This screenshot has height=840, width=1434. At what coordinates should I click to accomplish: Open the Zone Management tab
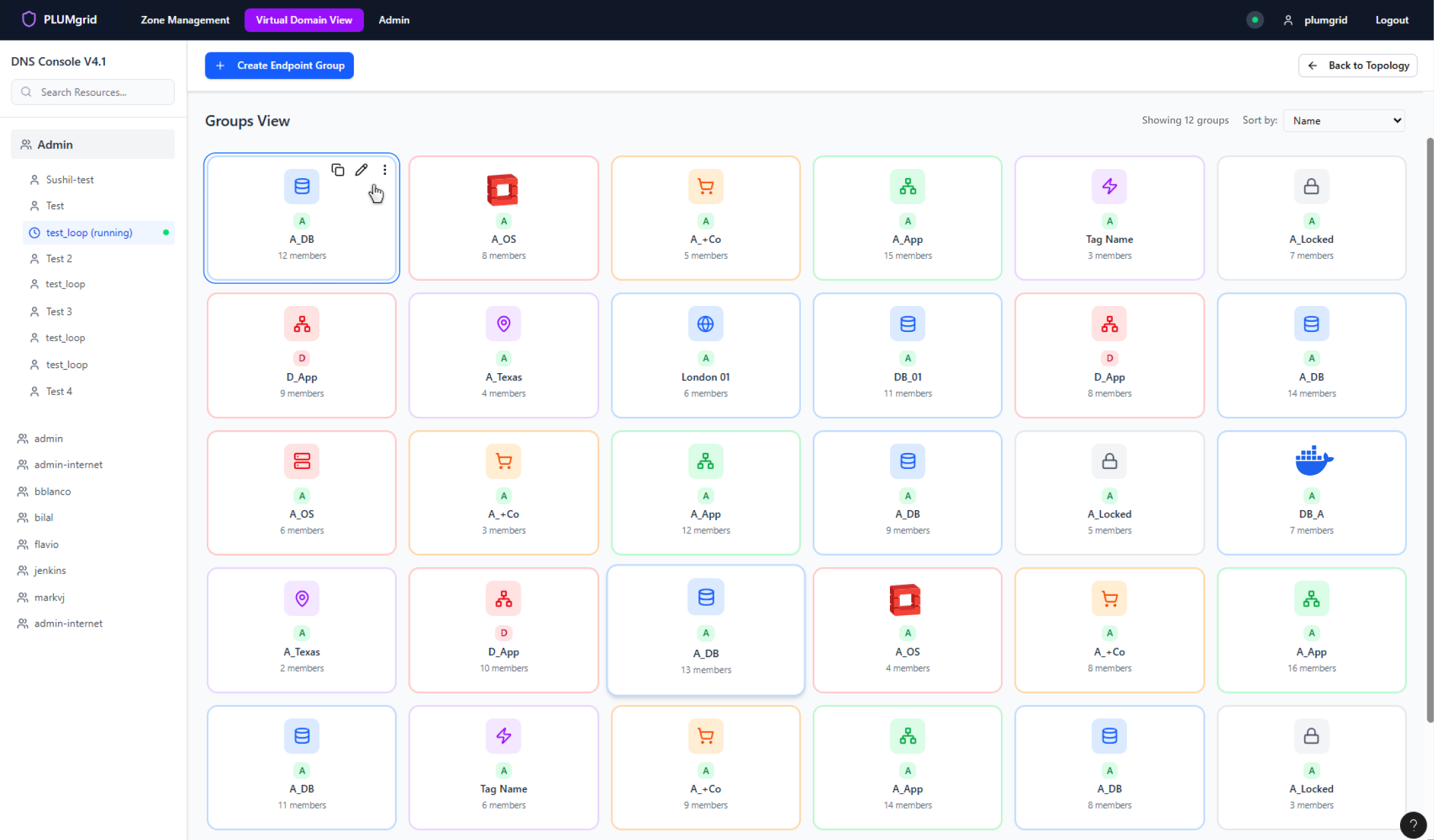pos(185,20)
